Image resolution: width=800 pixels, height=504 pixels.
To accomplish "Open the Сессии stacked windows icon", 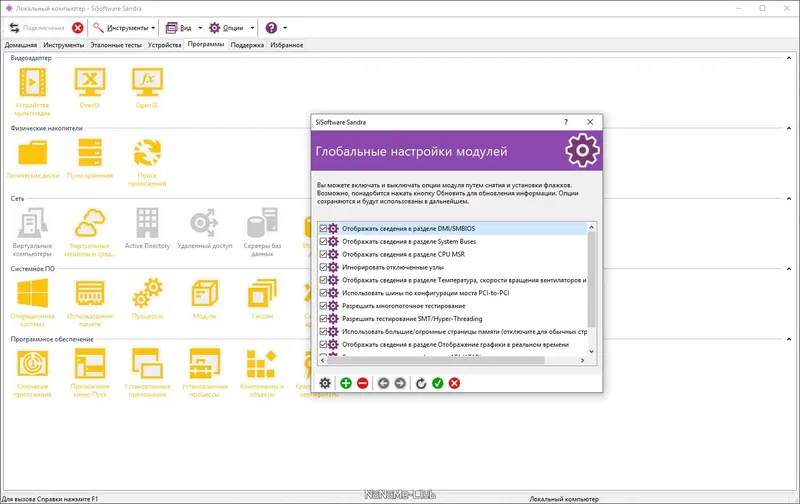I will point(262,293).
